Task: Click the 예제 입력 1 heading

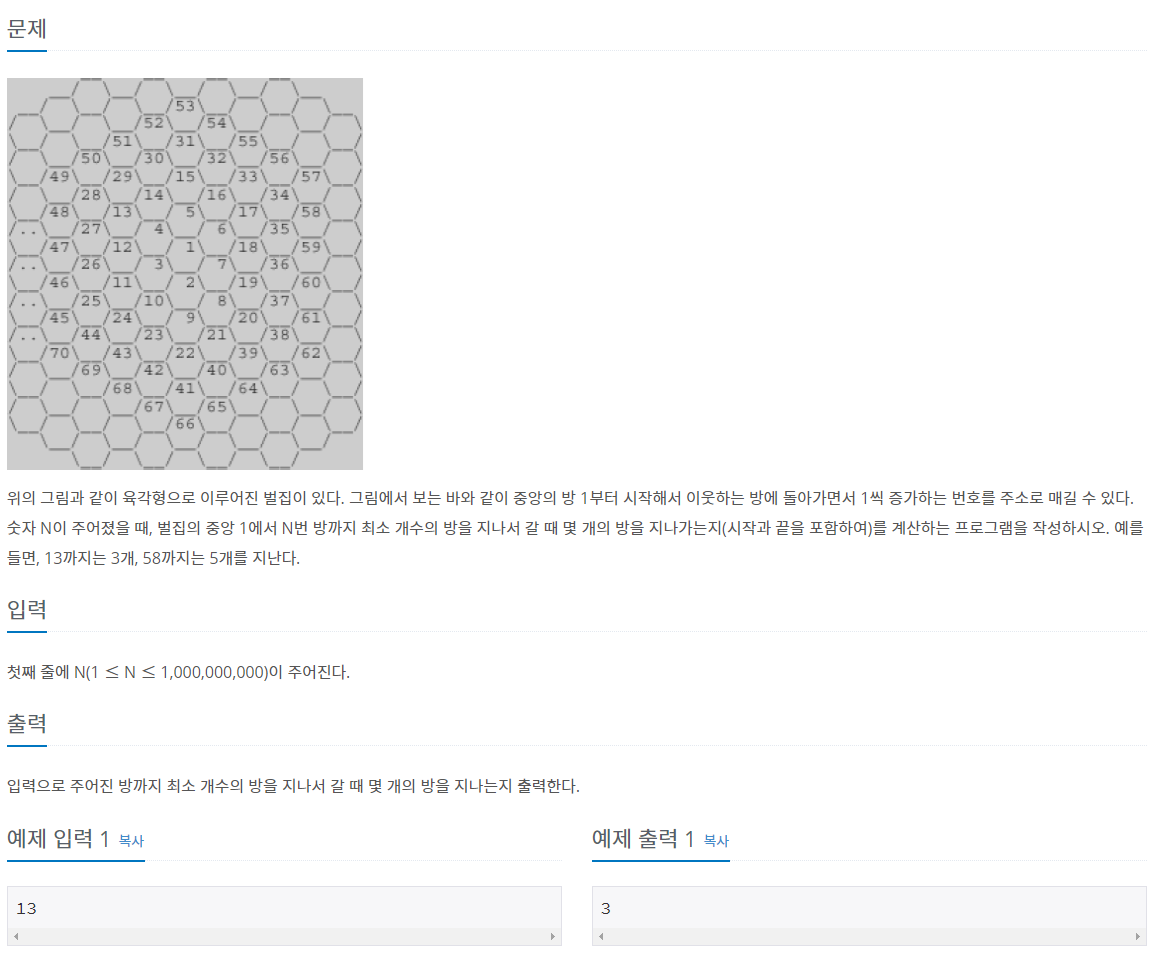Action: [x=58, y=838]
